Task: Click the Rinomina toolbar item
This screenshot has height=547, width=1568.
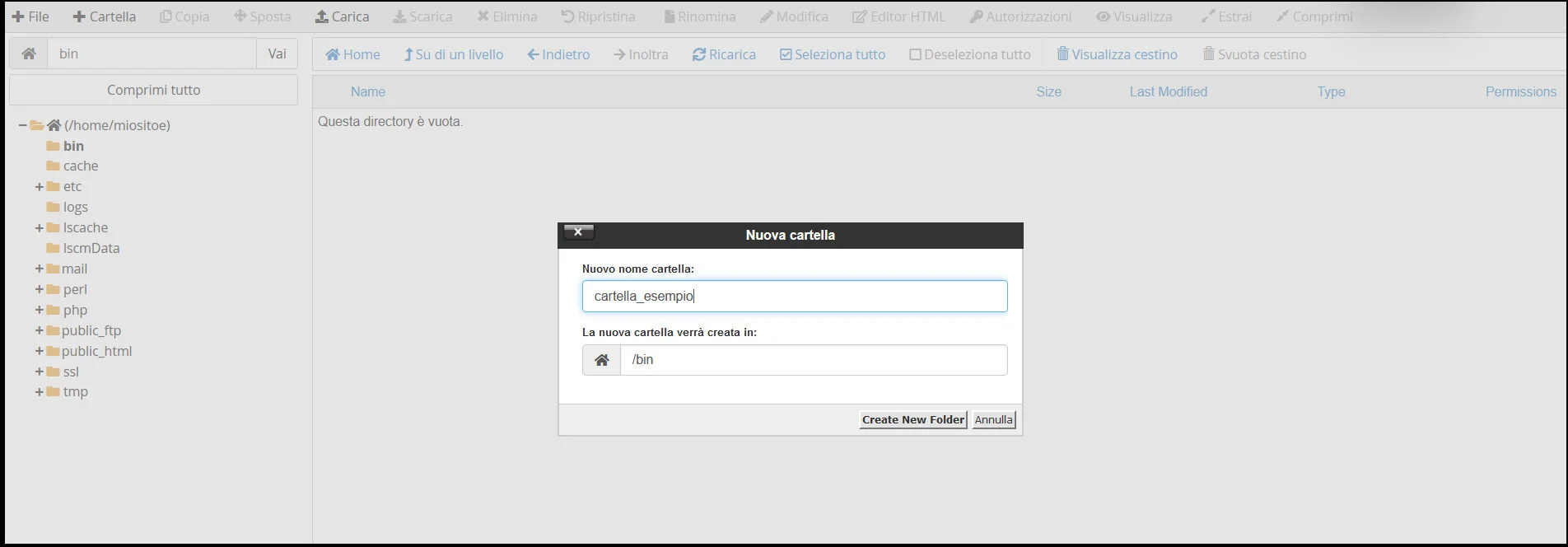Action: click(x=700, y=16)
